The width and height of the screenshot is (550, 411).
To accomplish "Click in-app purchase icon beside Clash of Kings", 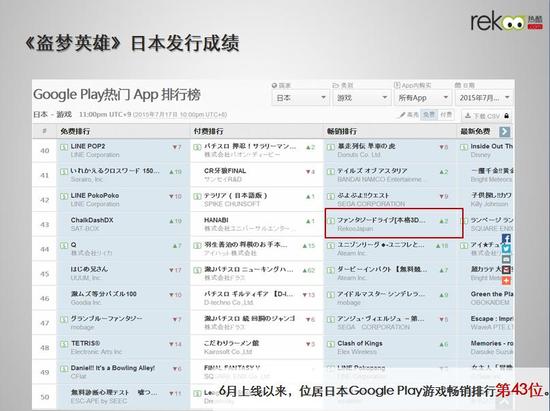I will point(330,344).
